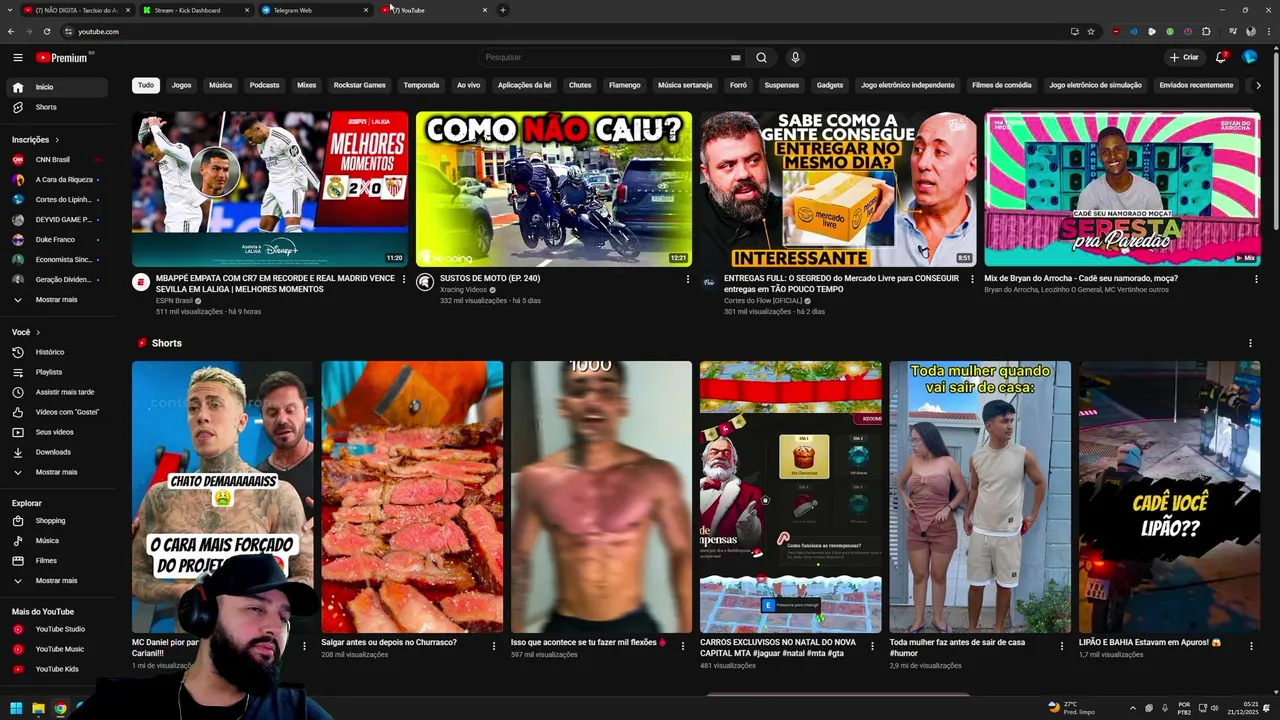Open Xracing Videos channel name
The image size is (1280, 720).
463,290
